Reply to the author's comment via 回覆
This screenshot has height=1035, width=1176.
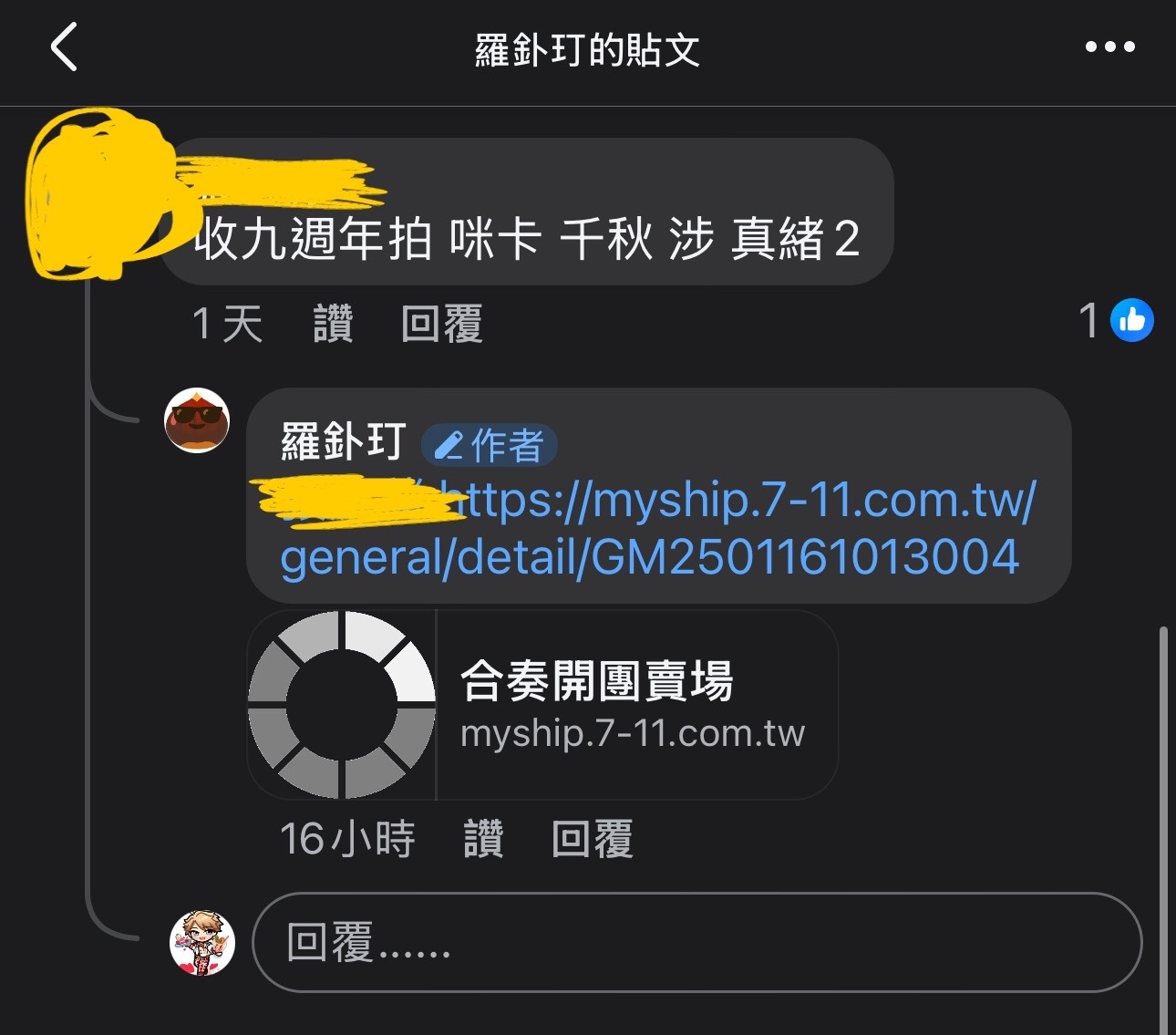click(593, 839)
